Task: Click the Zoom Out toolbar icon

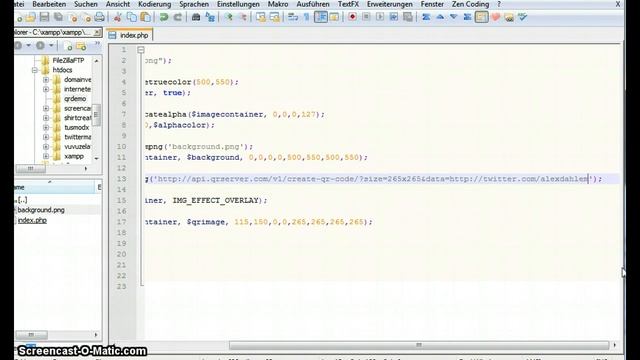Action: coord(243,17)
